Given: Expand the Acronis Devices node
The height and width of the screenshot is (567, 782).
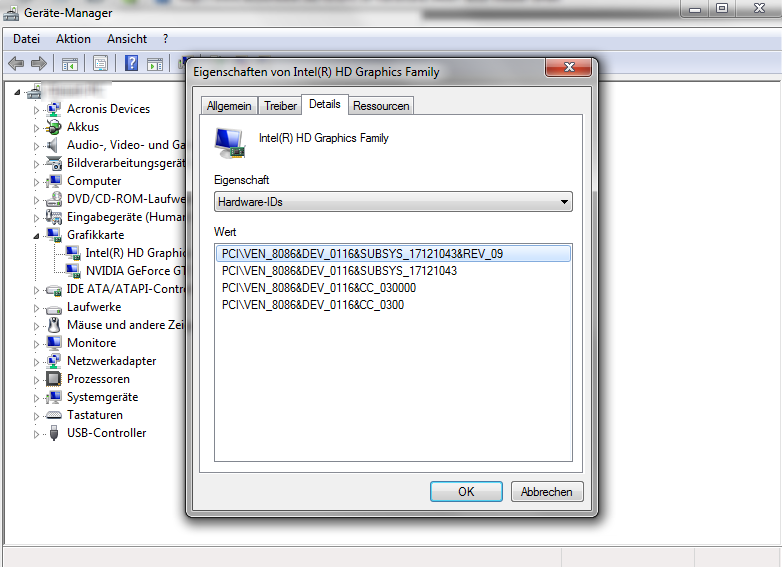Looking at the screenshot, I should tap(36, 110).
